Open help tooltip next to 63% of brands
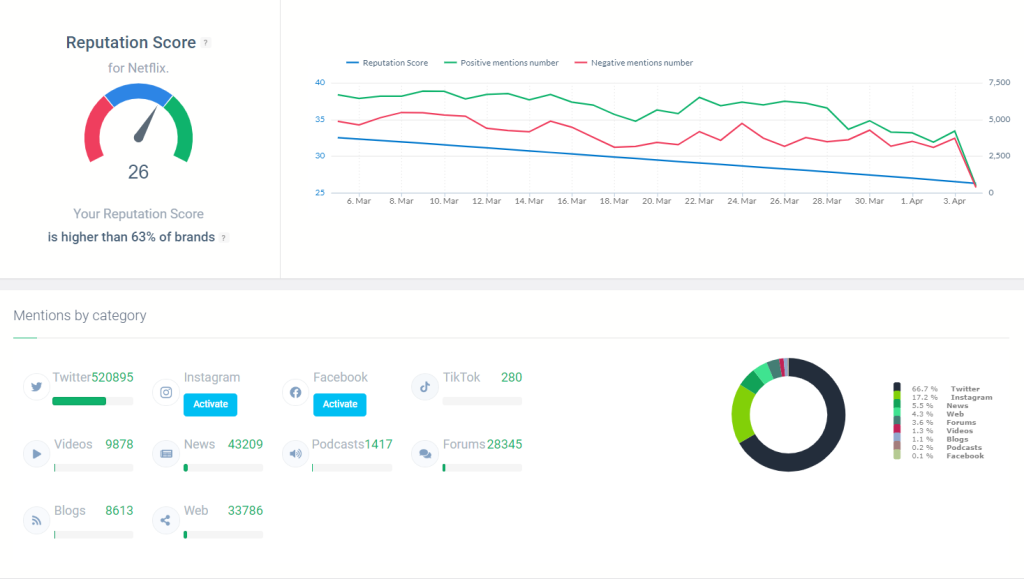Screen dimensions: 1024x579 (223, 238)
